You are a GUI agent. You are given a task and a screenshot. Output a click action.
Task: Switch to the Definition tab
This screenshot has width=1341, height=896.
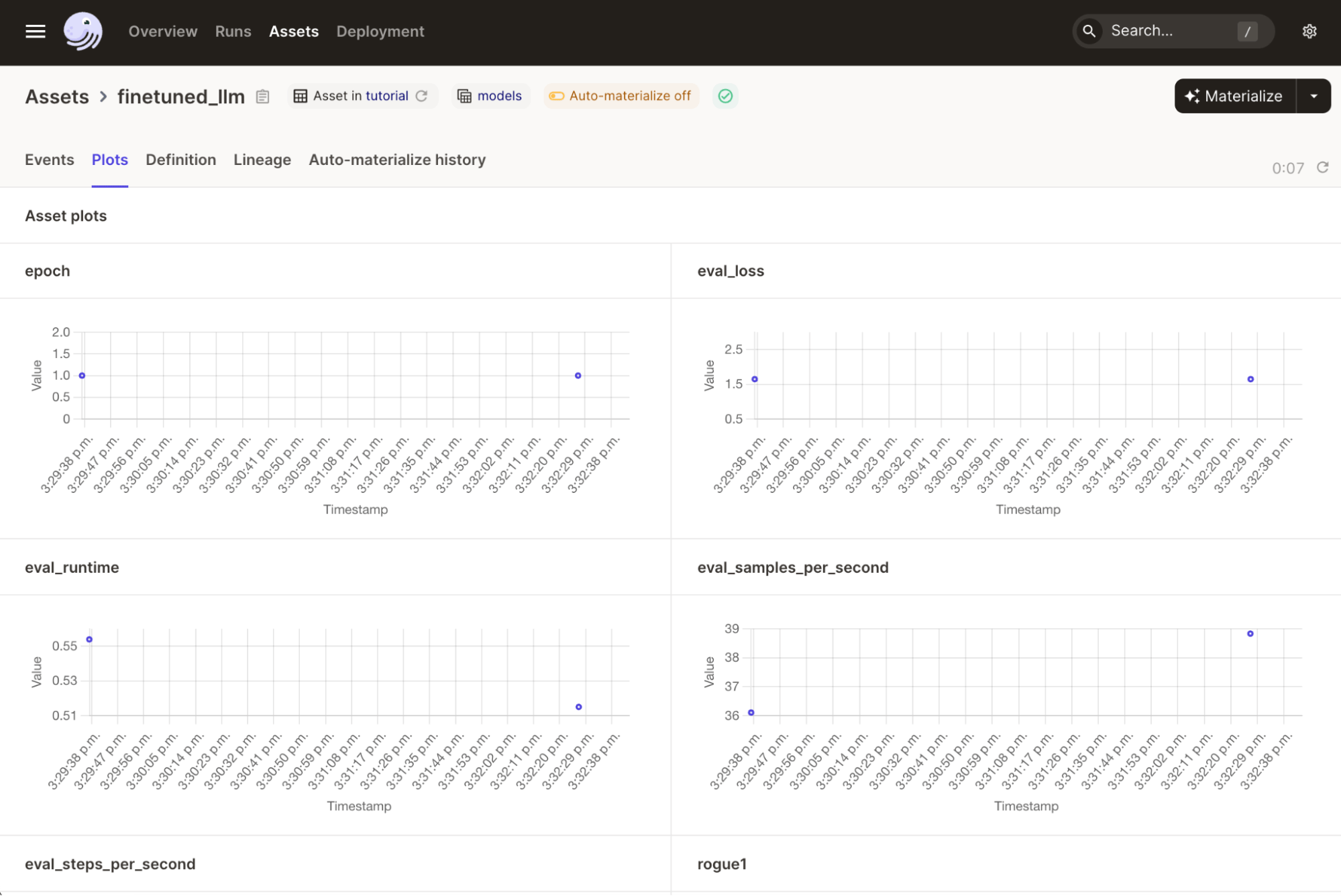tap(181, 160)
